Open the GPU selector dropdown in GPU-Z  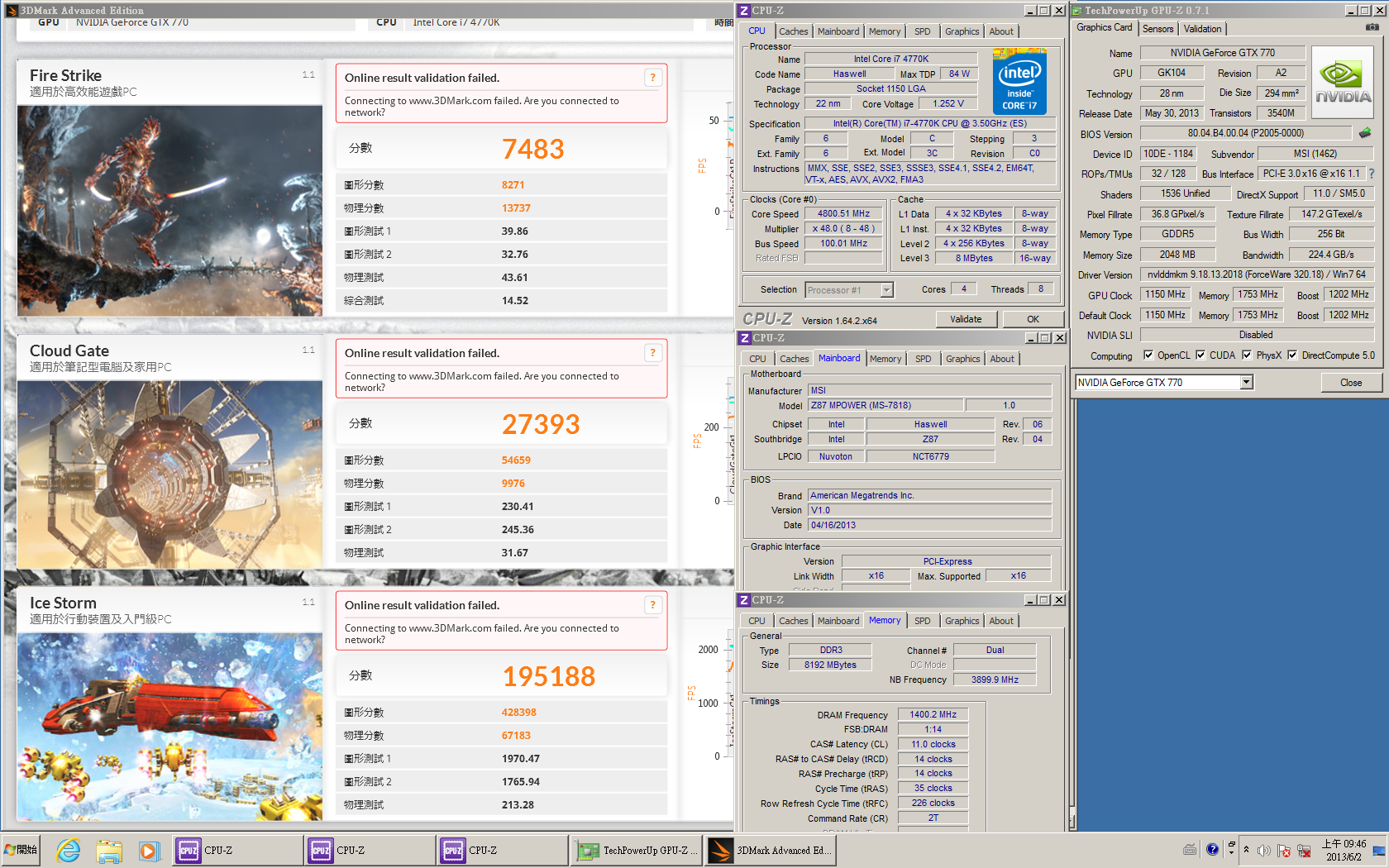pyautogui.click(x=1246, y=382)
